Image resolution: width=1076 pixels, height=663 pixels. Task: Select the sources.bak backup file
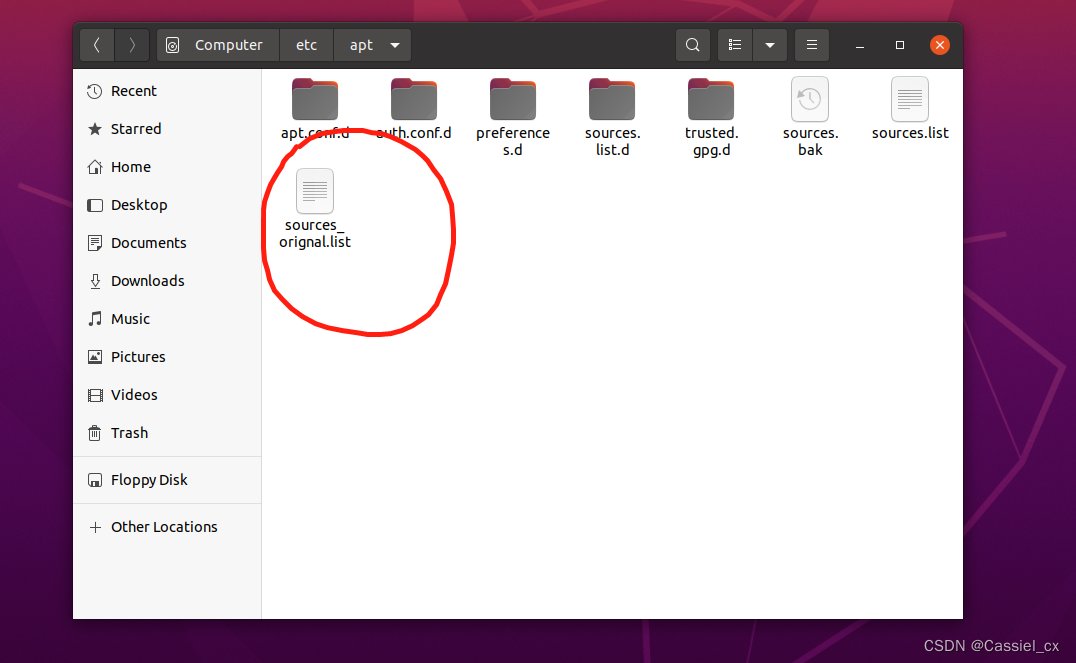810,99
